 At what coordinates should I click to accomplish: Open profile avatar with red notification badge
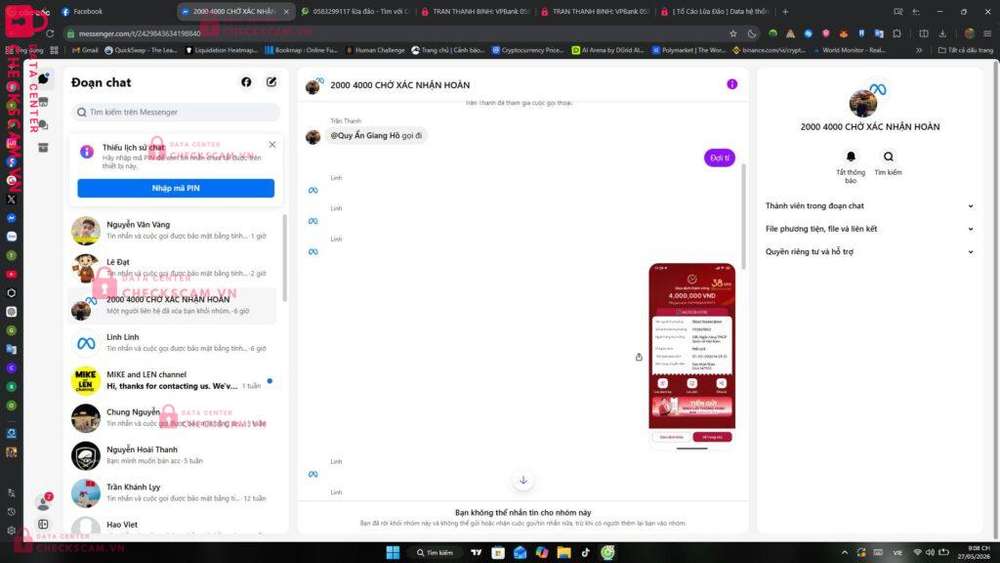[x=43, y=502]
